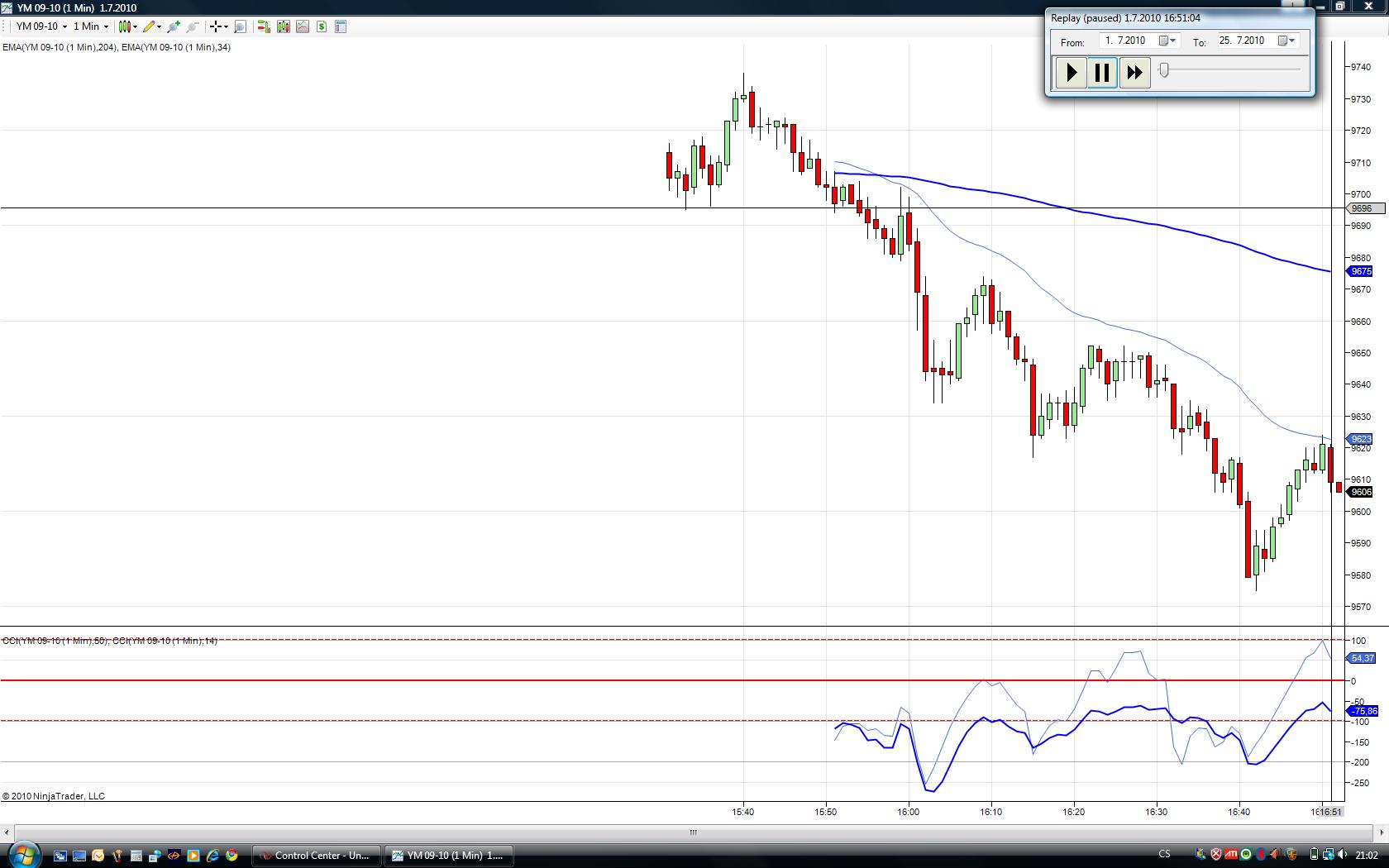Expand the chart style dropdown arrow
Screen dimensions: 1389x868
(136, 26)
